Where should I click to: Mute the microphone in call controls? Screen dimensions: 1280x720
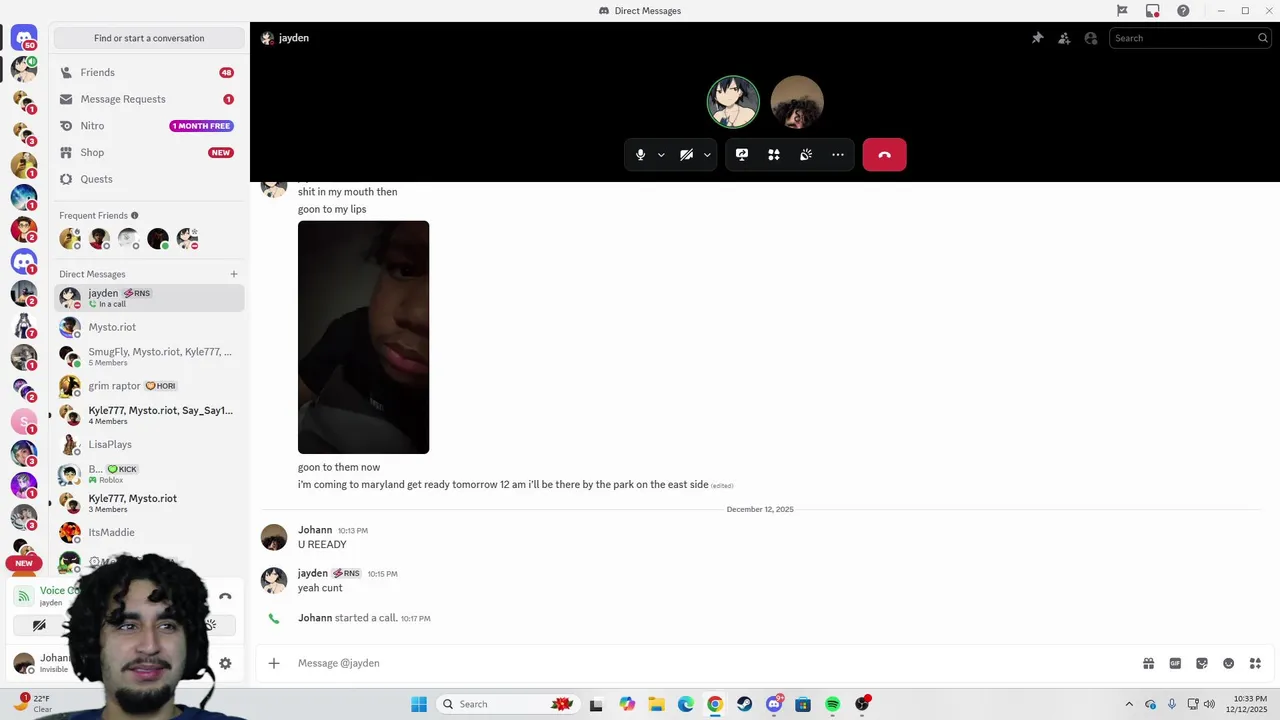pos(641,155)
